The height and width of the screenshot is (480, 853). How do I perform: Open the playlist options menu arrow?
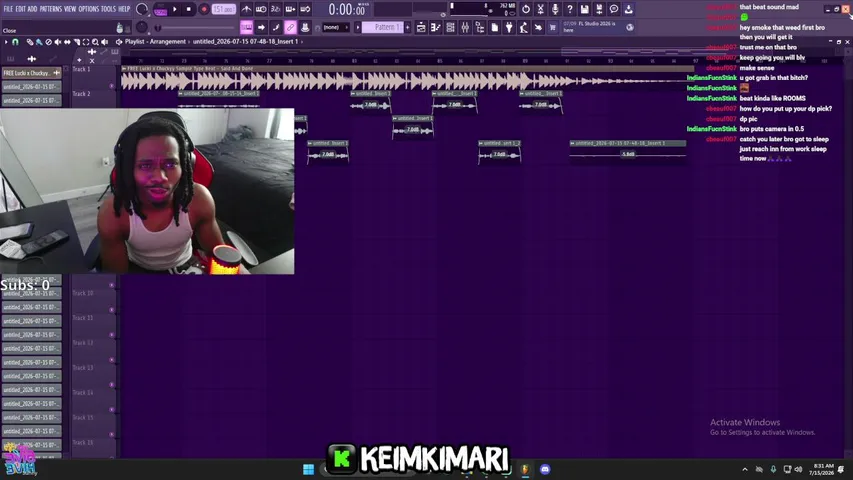6,42
